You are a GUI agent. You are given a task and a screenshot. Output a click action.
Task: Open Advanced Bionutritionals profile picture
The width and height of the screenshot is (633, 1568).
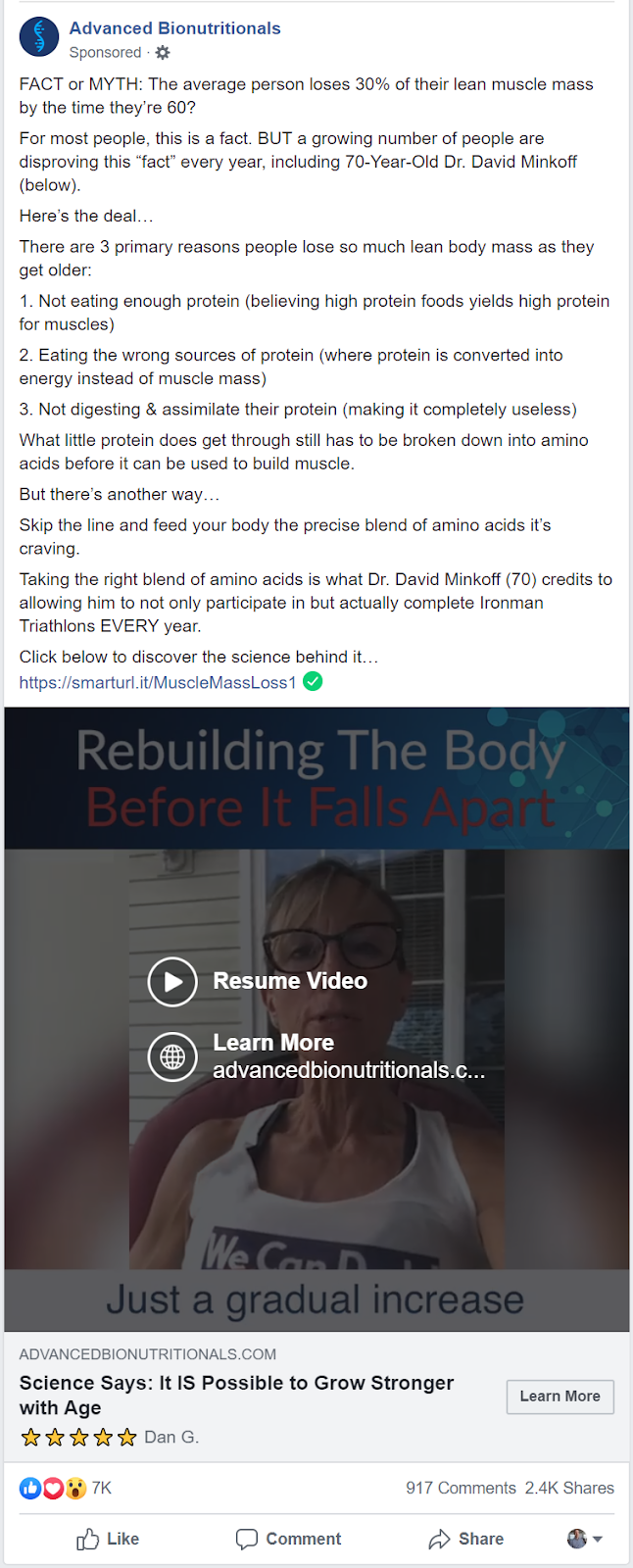click(39, 37)
